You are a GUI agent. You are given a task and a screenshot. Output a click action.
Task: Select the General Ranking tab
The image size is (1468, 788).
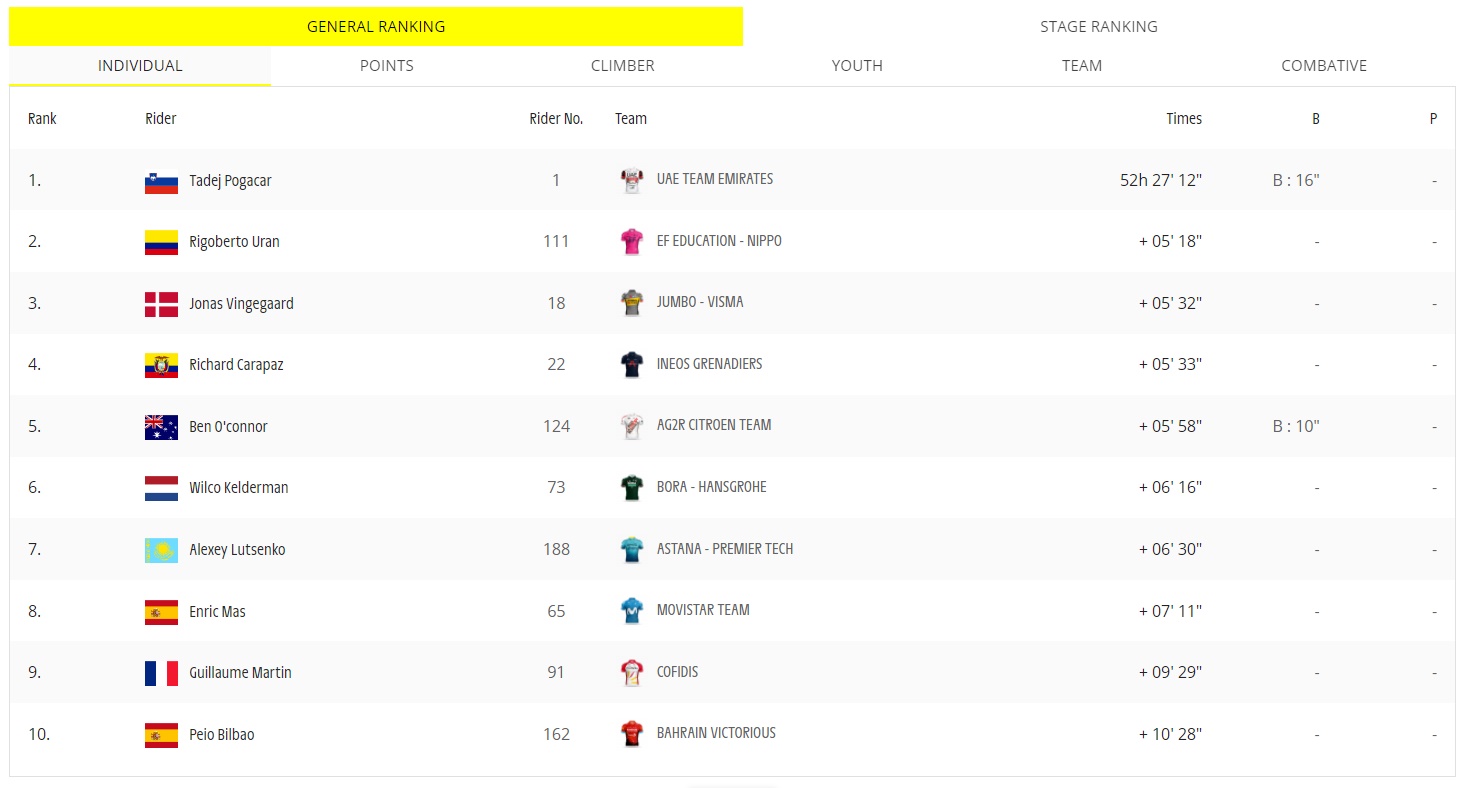[376, 27]
